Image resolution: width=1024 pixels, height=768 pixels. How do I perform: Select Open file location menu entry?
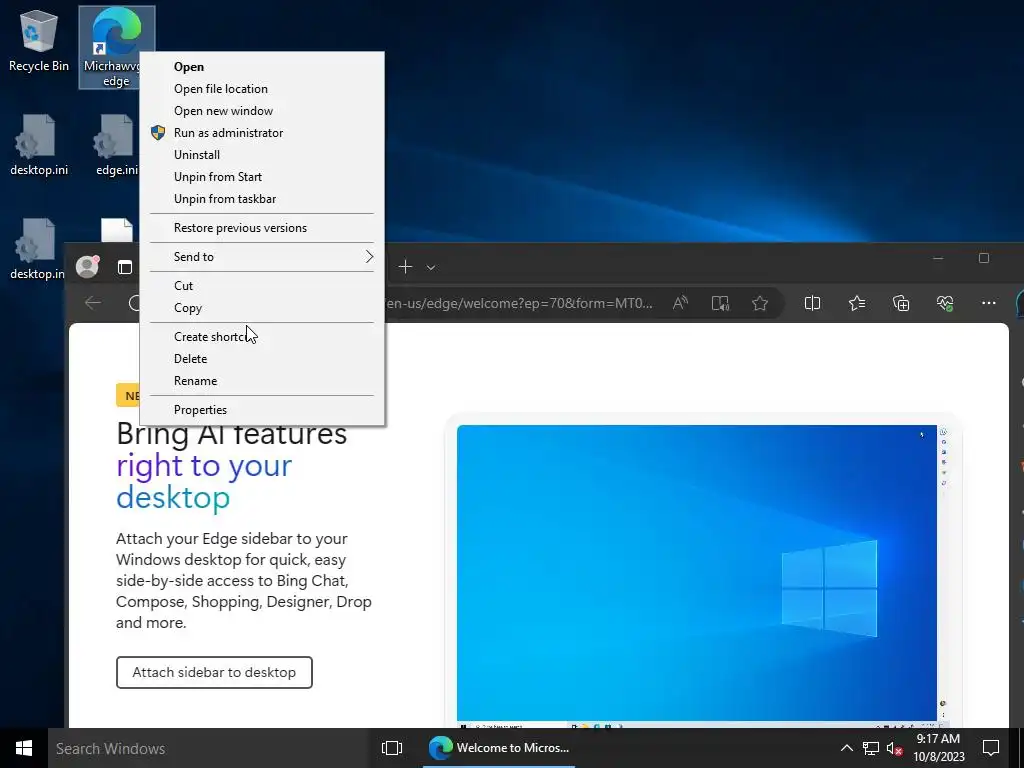[x=262, y=89]
